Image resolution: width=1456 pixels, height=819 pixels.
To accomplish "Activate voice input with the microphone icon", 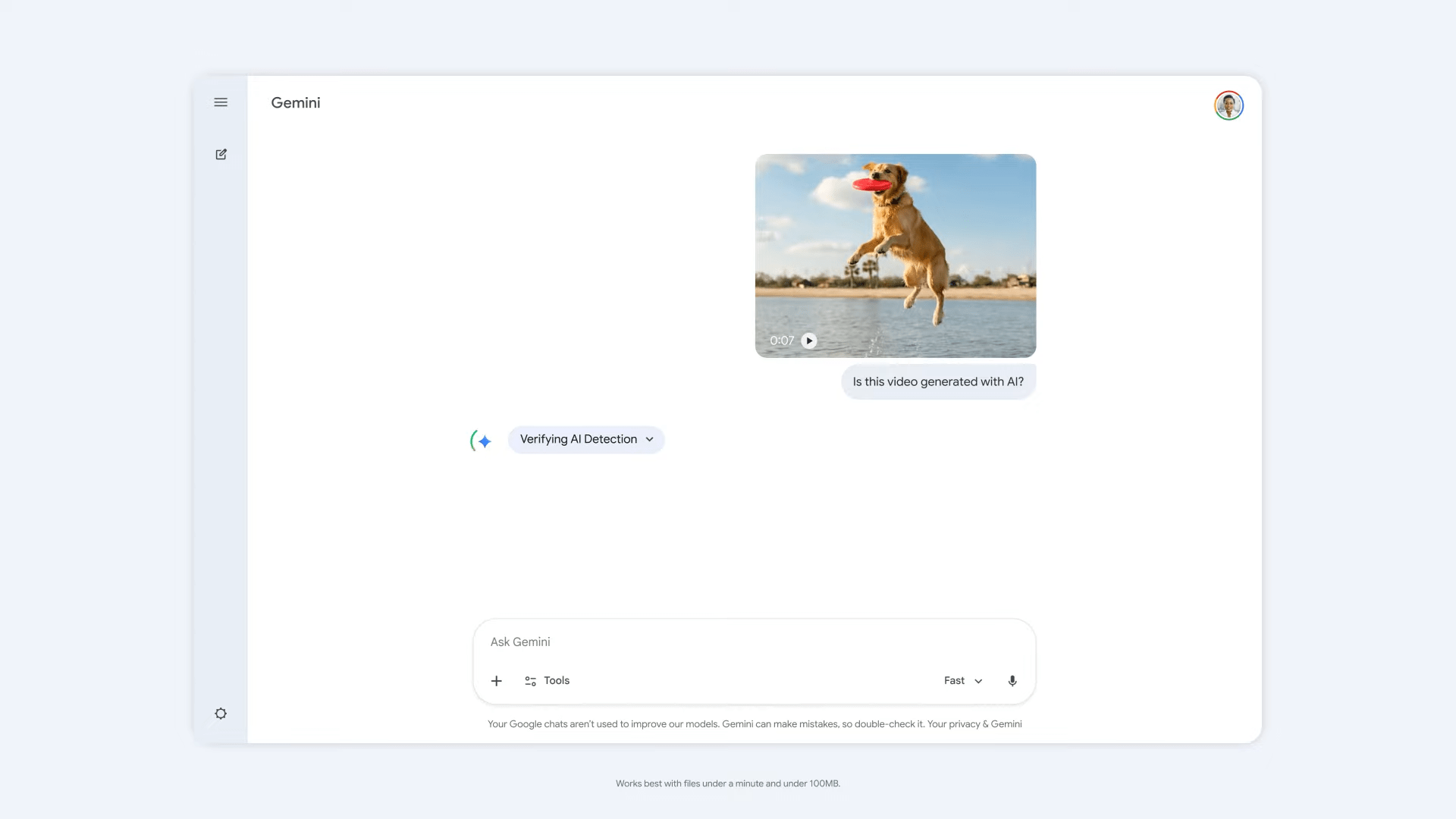I will tap(1012, 680).
